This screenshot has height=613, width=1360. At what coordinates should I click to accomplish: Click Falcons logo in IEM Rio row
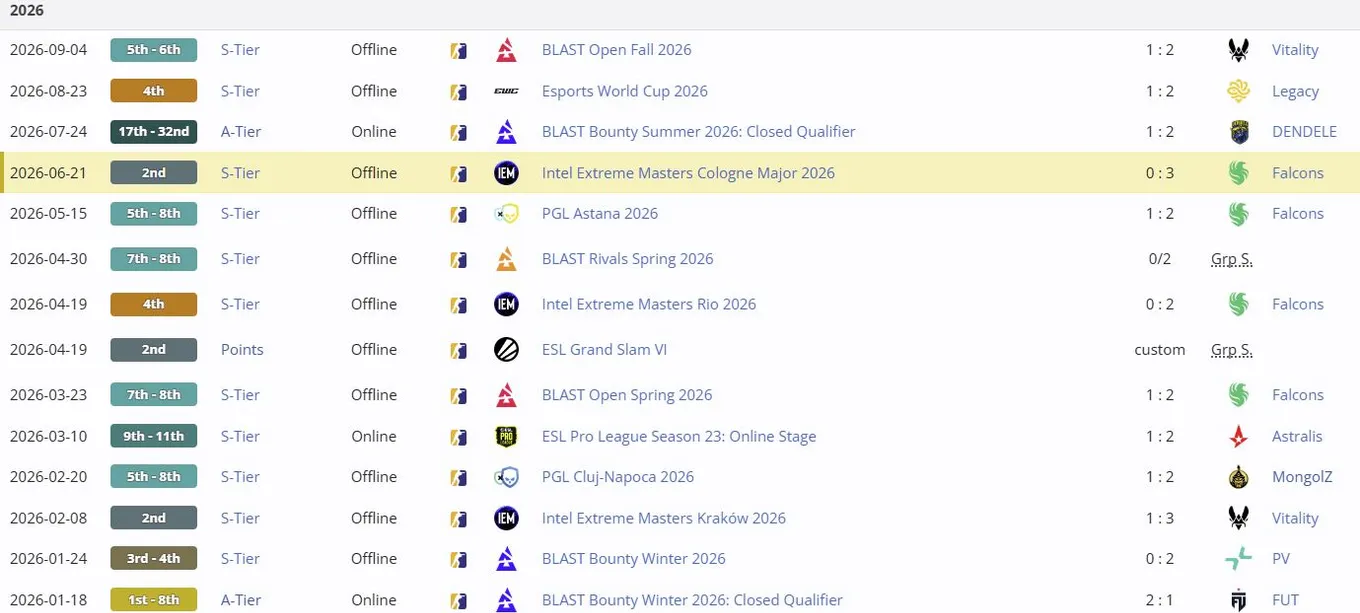(x=1239, y=305)
